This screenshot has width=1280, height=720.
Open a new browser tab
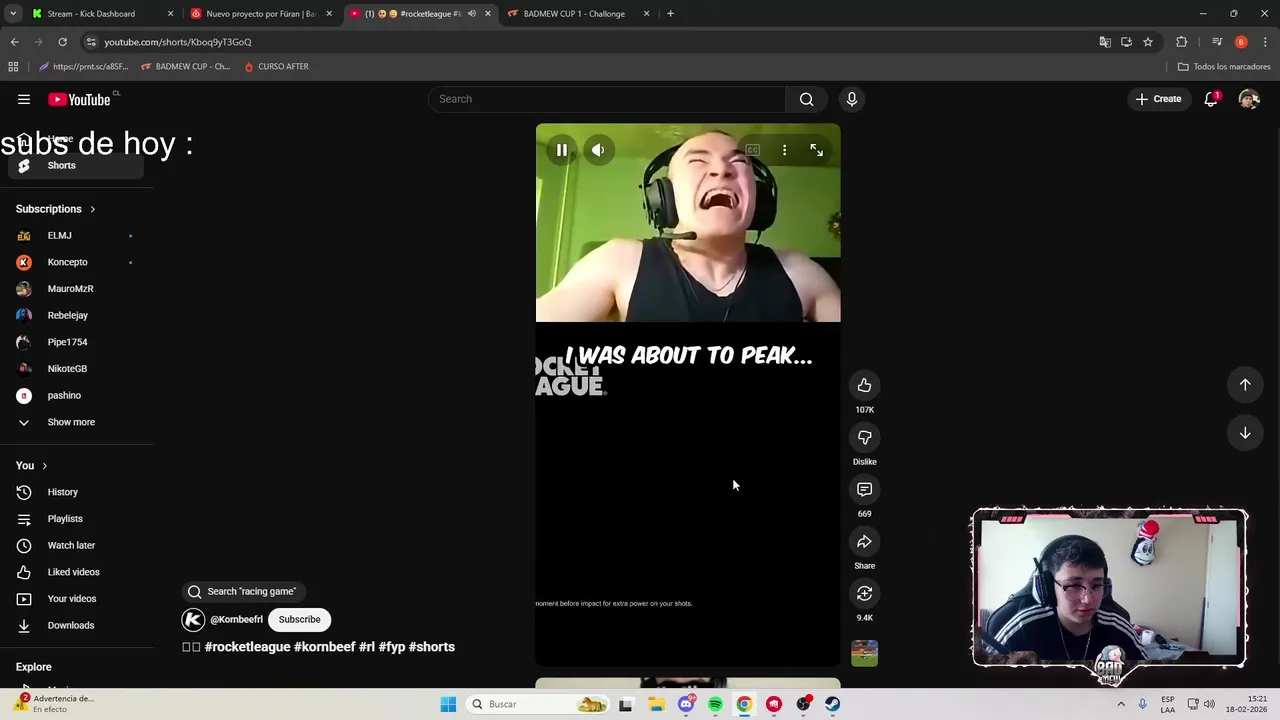[670, 14]
